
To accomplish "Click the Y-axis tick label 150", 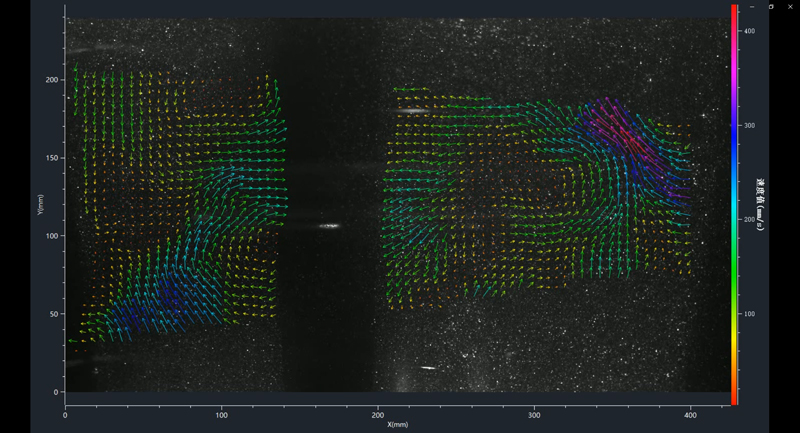I will 53,158.
